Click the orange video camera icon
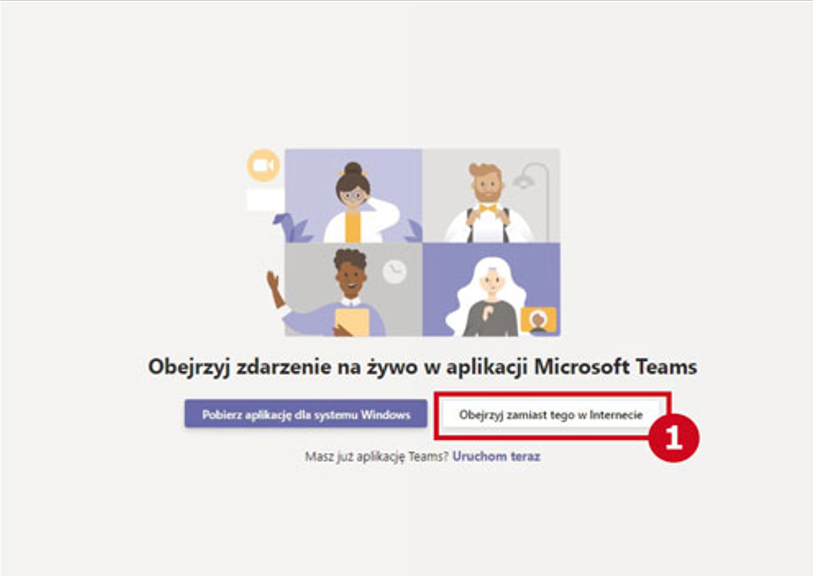813x577 pixels. click(x=263, y=165)
